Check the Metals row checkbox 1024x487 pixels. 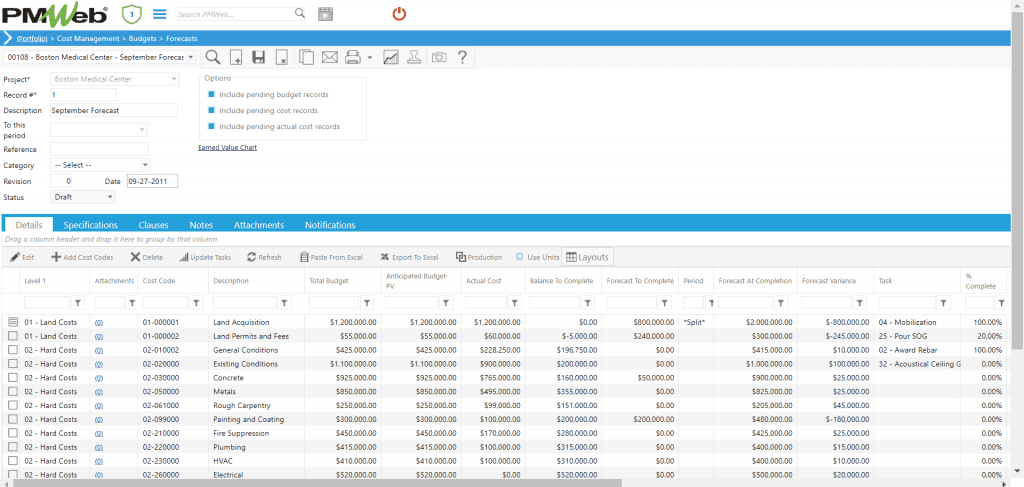(12, 391)
